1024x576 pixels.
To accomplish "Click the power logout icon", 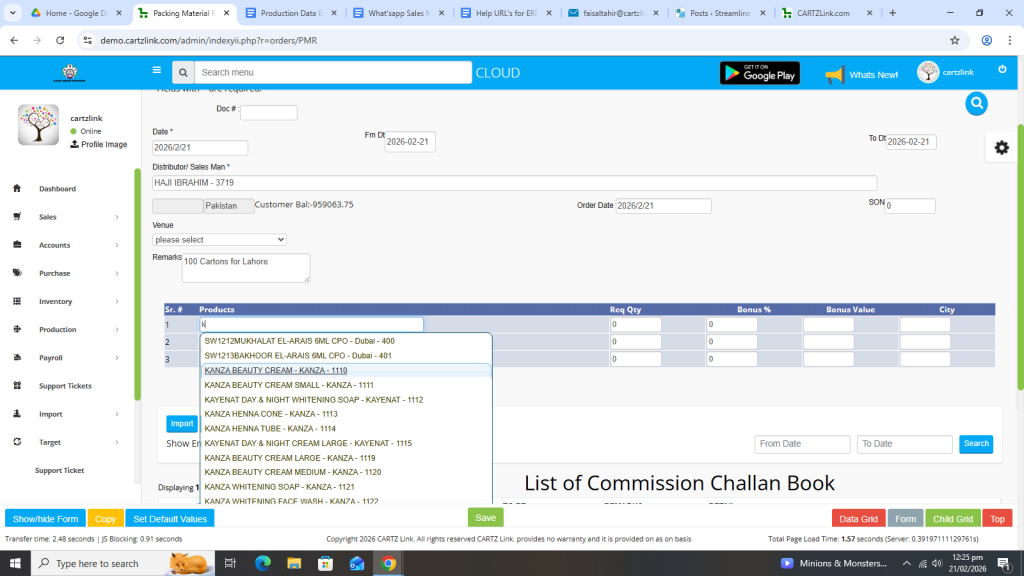I will click(1002, 70).
